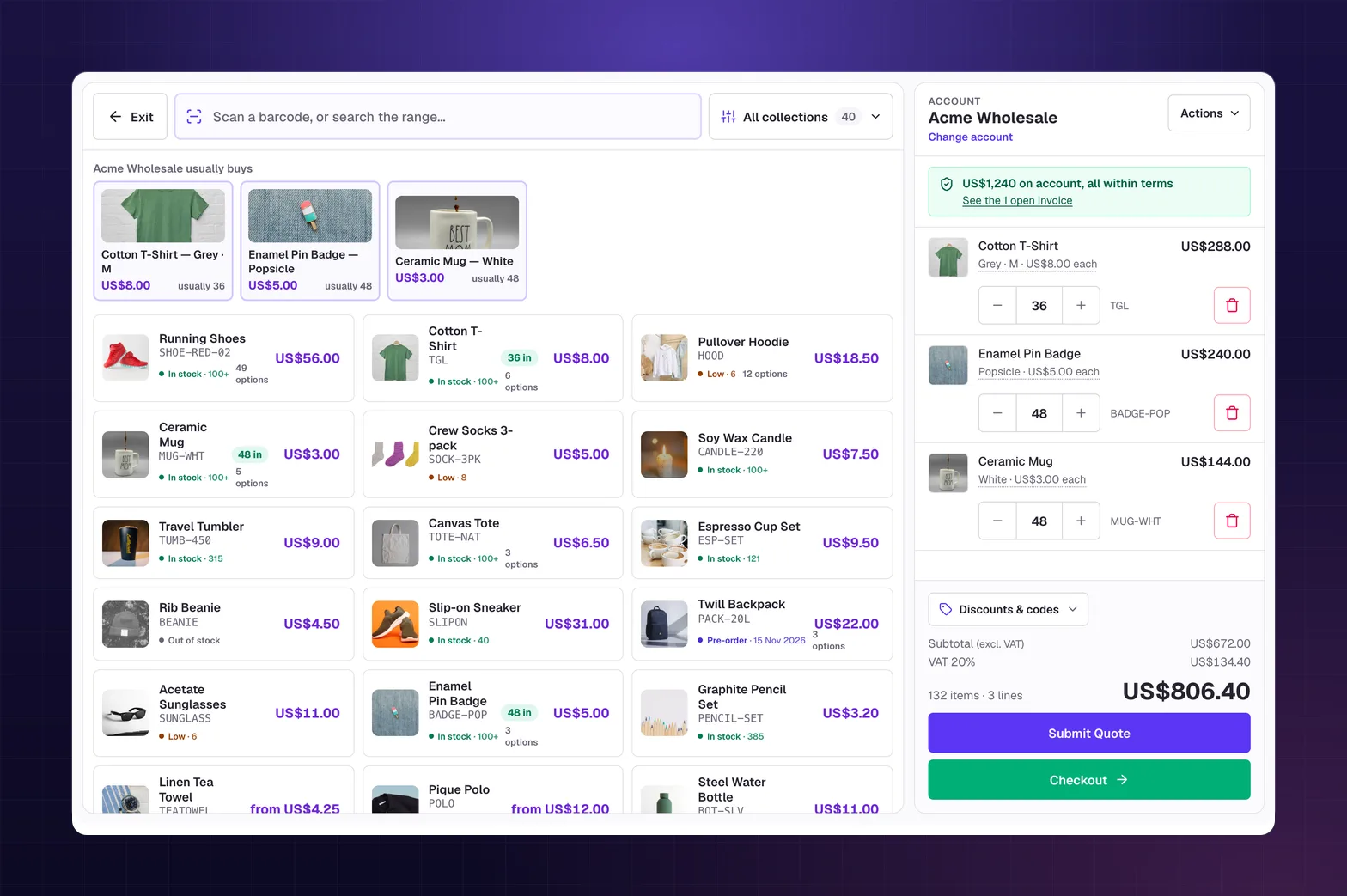The image size is (1347, 896).
Task: Select the Espresso Cup Set product card
Action: tap(762, 543)
